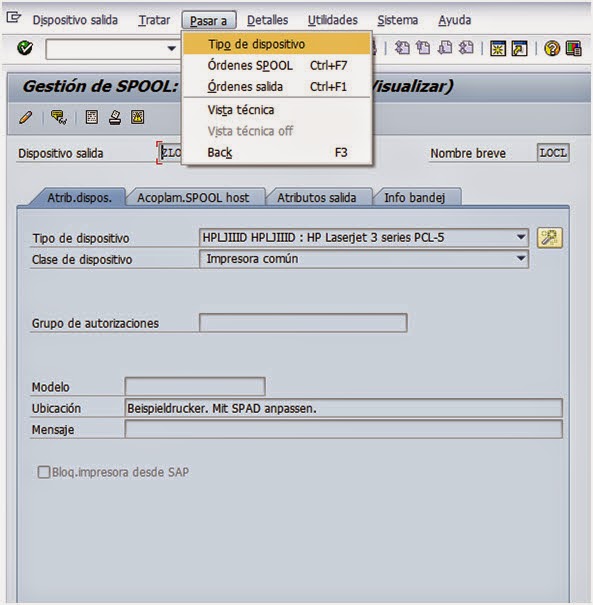Image resolution: width=593 pixels, height=605 pixels.
Task: Click the Next page toolbar icon
Action: click(445, 48)
